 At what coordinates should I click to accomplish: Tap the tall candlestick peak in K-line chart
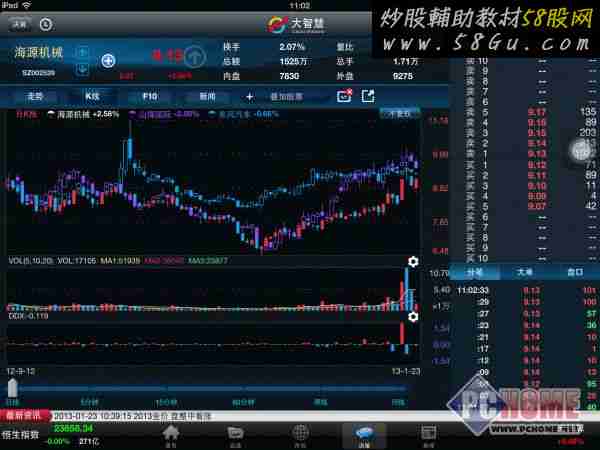coord(130,142)
